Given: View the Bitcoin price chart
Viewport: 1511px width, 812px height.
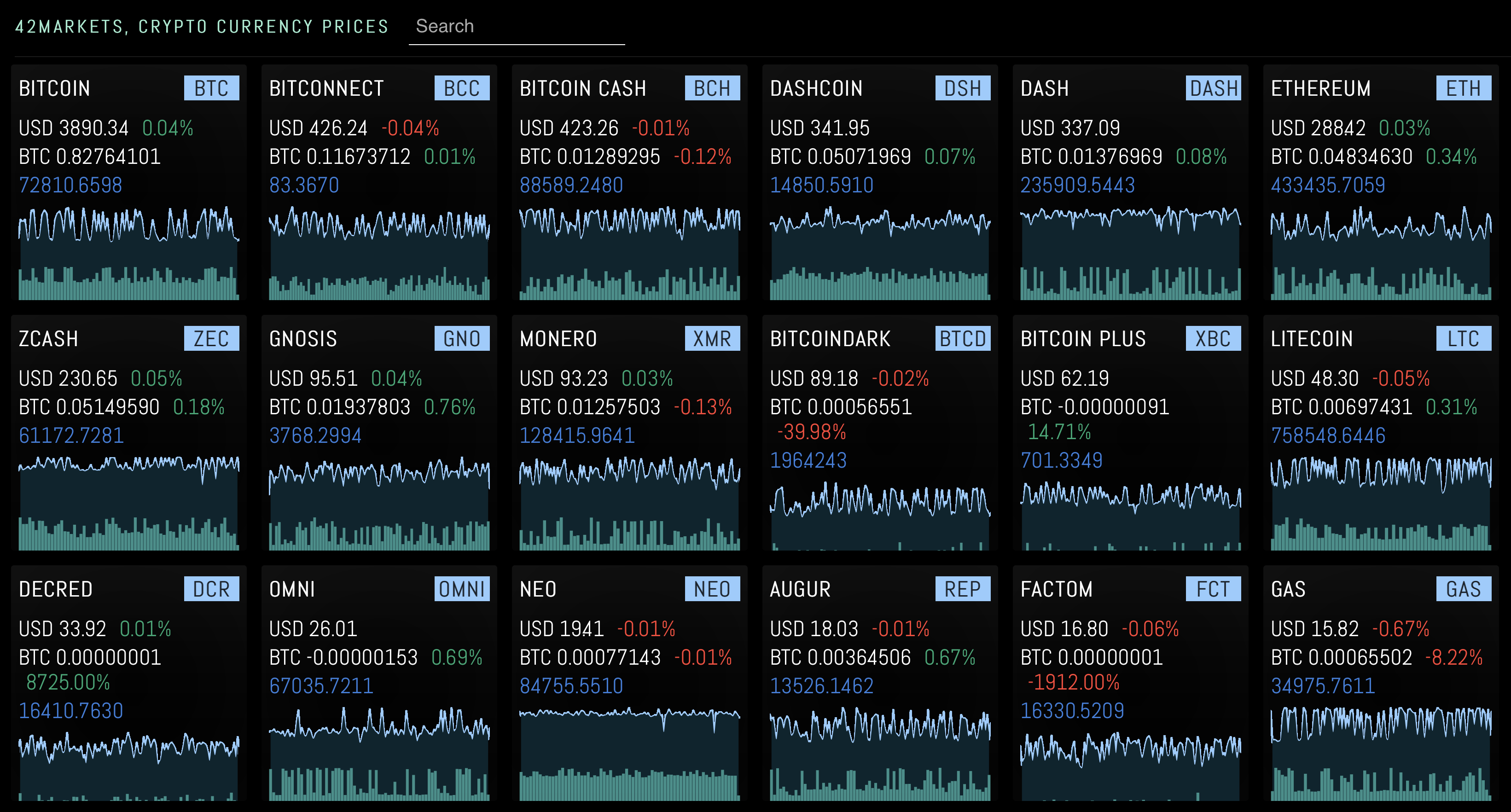Looking at the screenshot, I should [x=129, y=253].
